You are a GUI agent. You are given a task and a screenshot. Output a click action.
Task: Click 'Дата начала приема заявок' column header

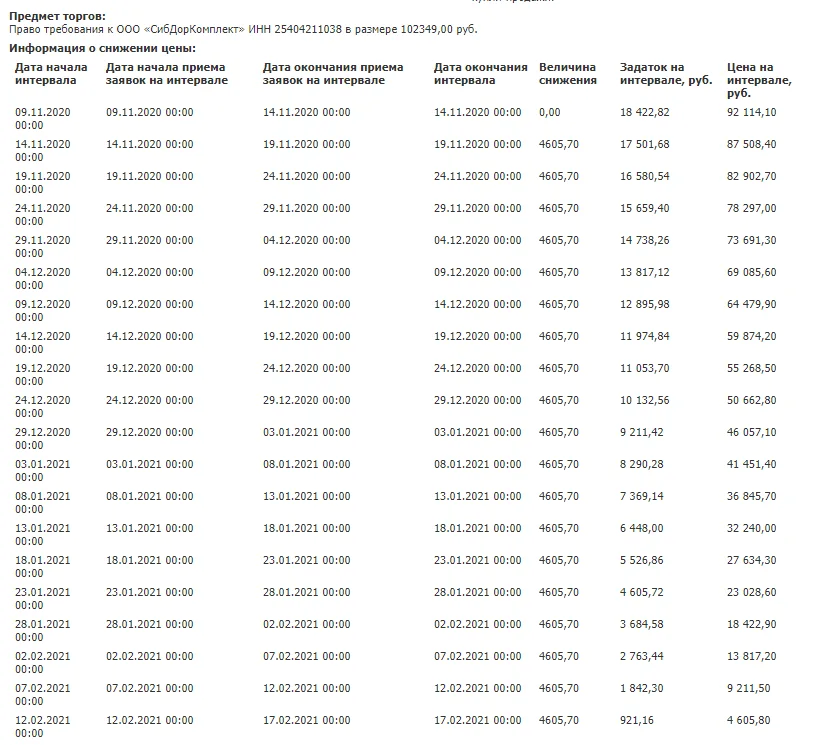[167, 74]
